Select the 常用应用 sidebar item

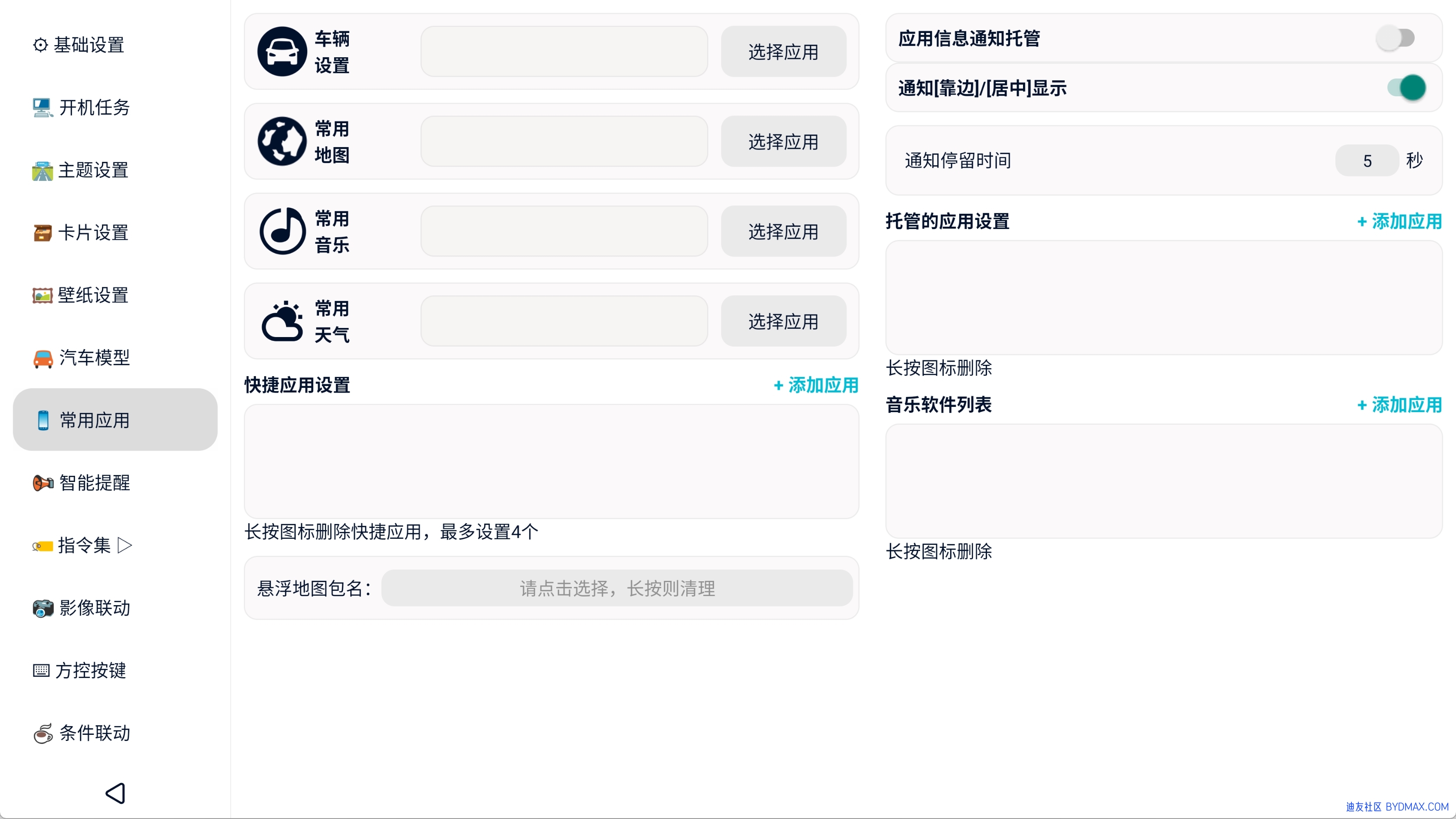click(115, 419)
